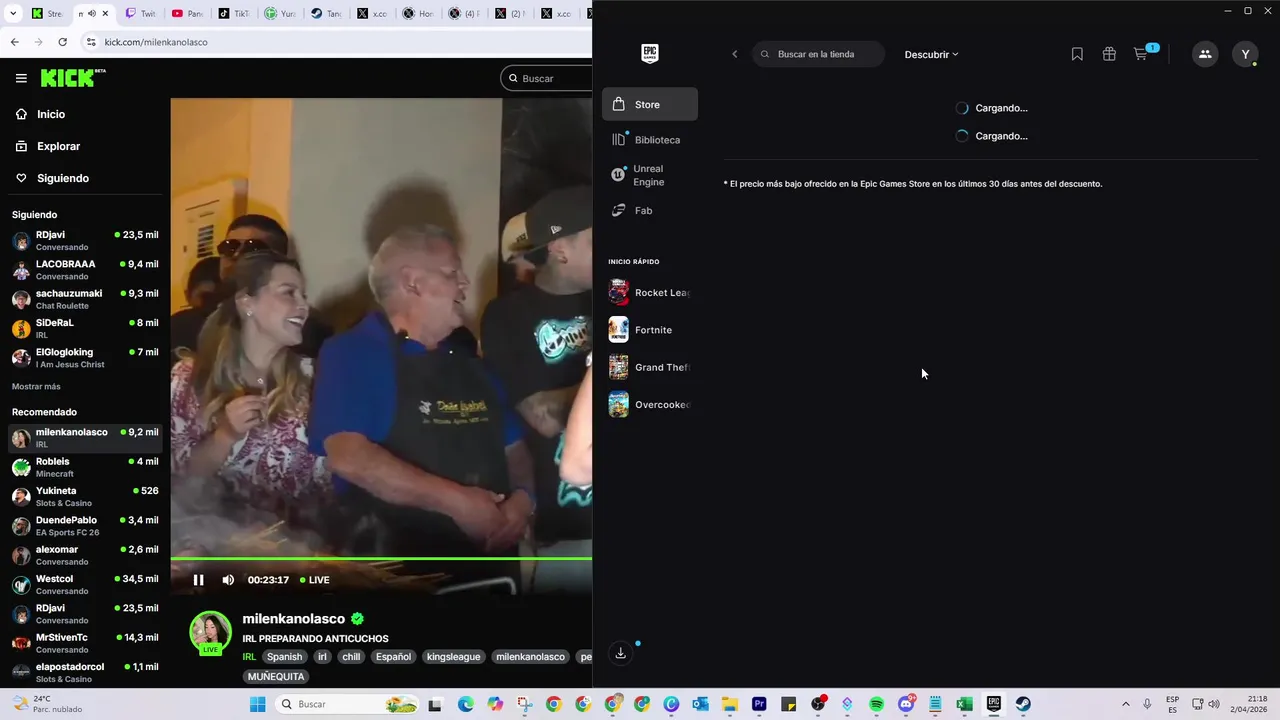This screenshot has height=720, width=1280.
Task: Click Epic store search field
Action: click(819, 54)
